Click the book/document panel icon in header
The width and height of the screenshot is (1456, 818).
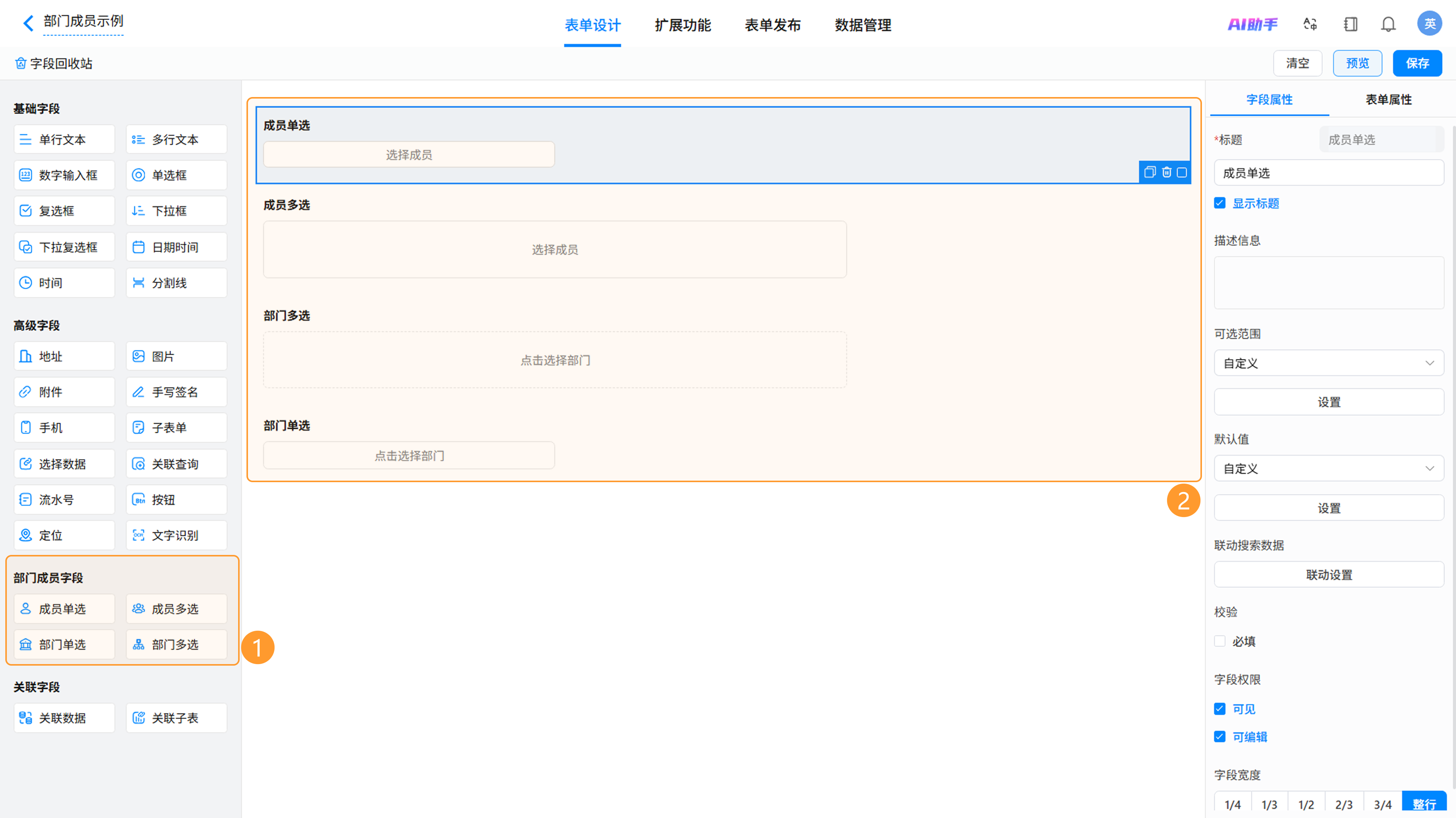(x=1350, y=24)
